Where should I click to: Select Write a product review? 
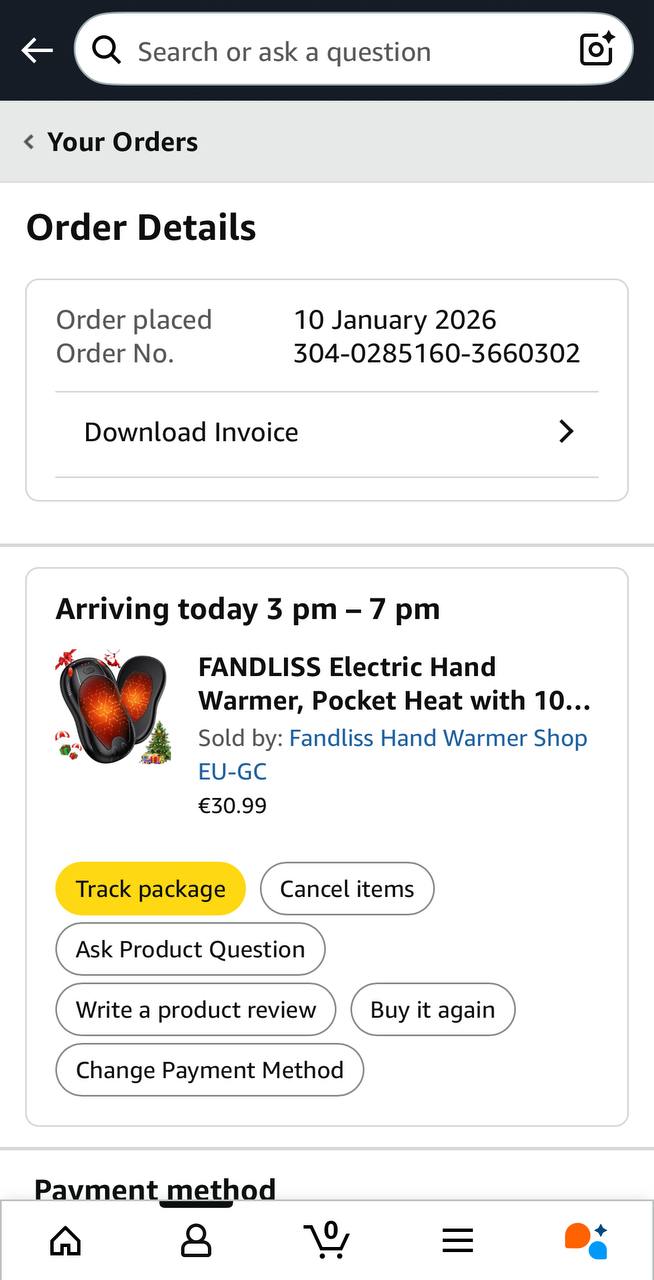(196, 1010)
